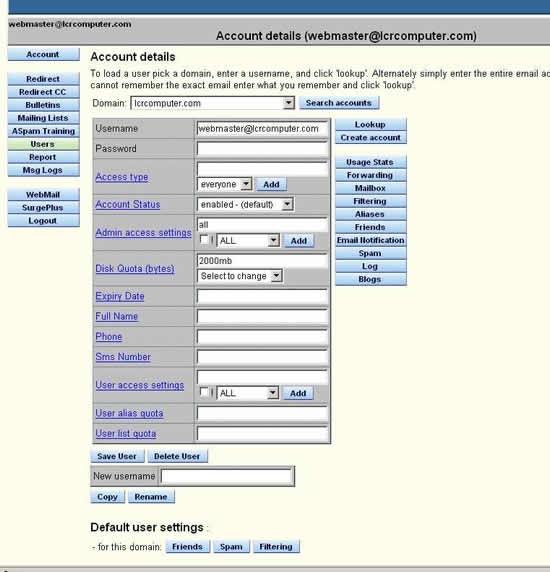Open the Forwarding settings
550x572 pixels.
(371, 175)
